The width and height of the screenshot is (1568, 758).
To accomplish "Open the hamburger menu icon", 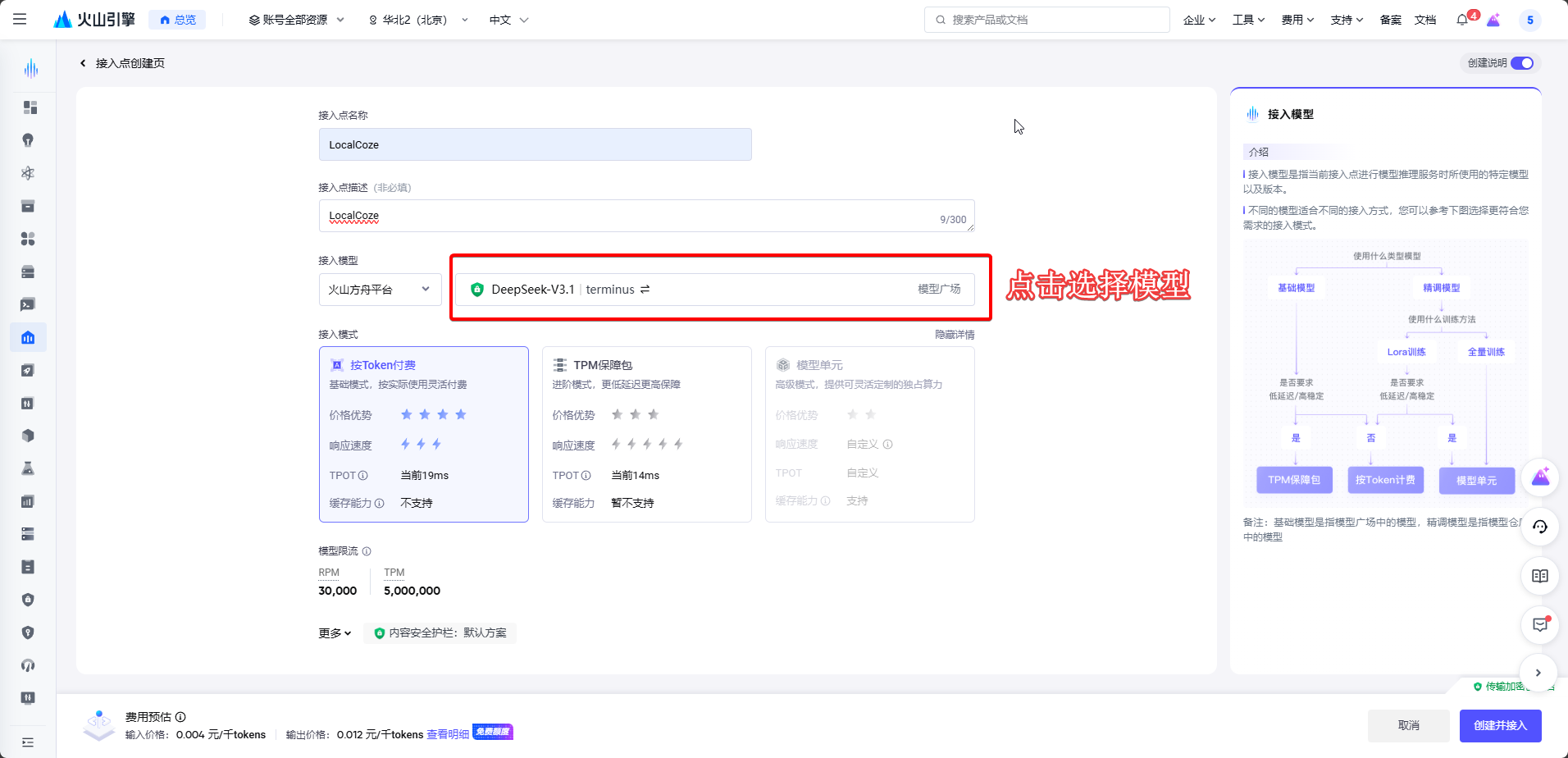I will point(20,19).
